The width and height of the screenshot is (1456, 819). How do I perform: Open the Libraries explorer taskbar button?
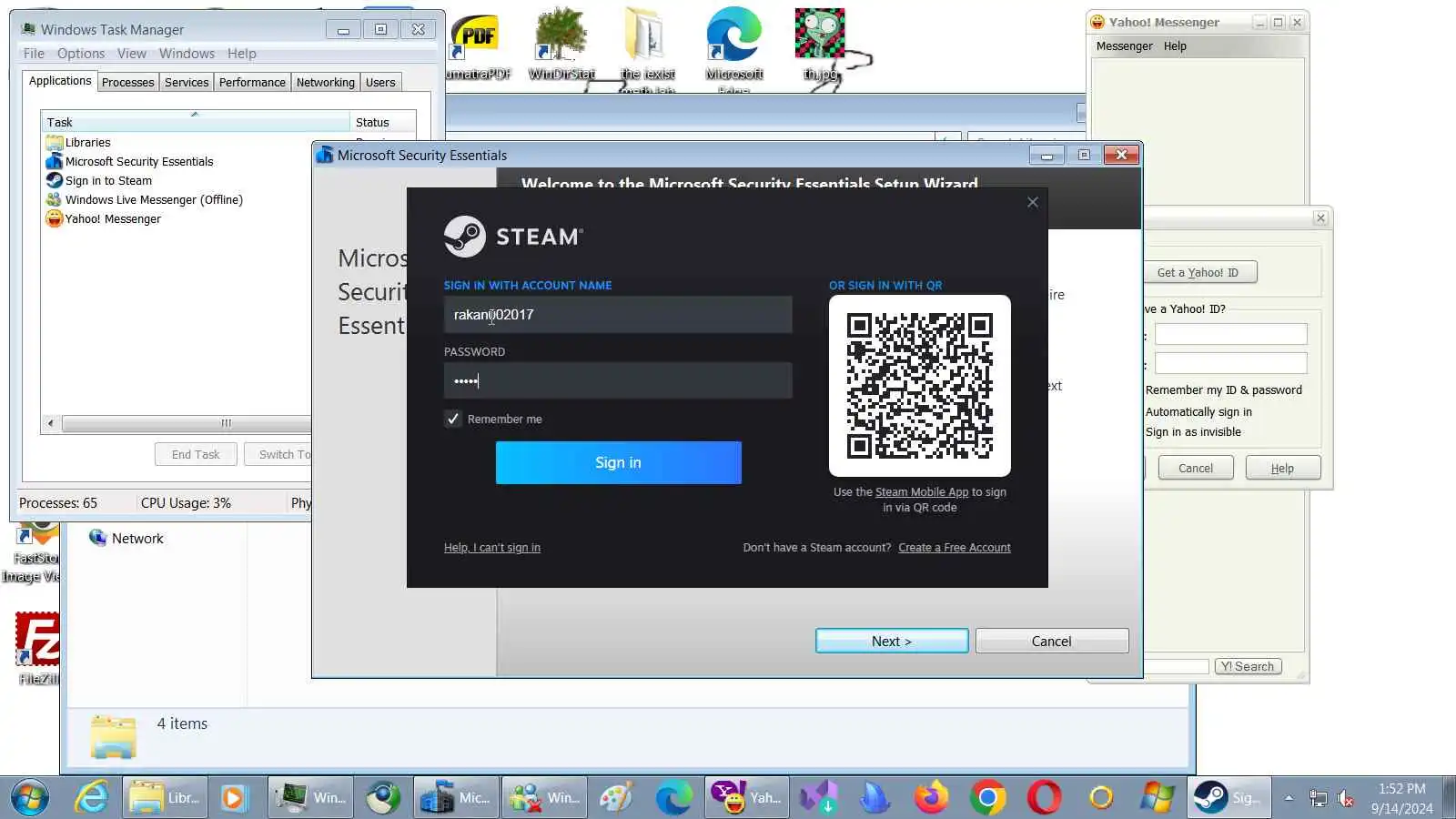[165, 798]
